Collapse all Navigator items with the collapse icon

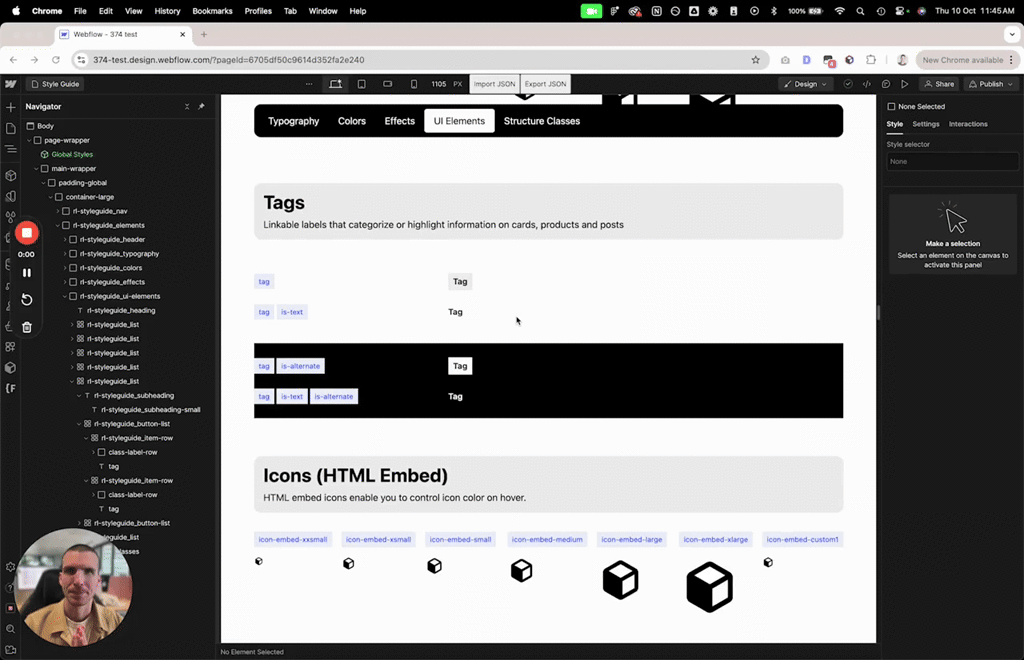tap(187, 106)
